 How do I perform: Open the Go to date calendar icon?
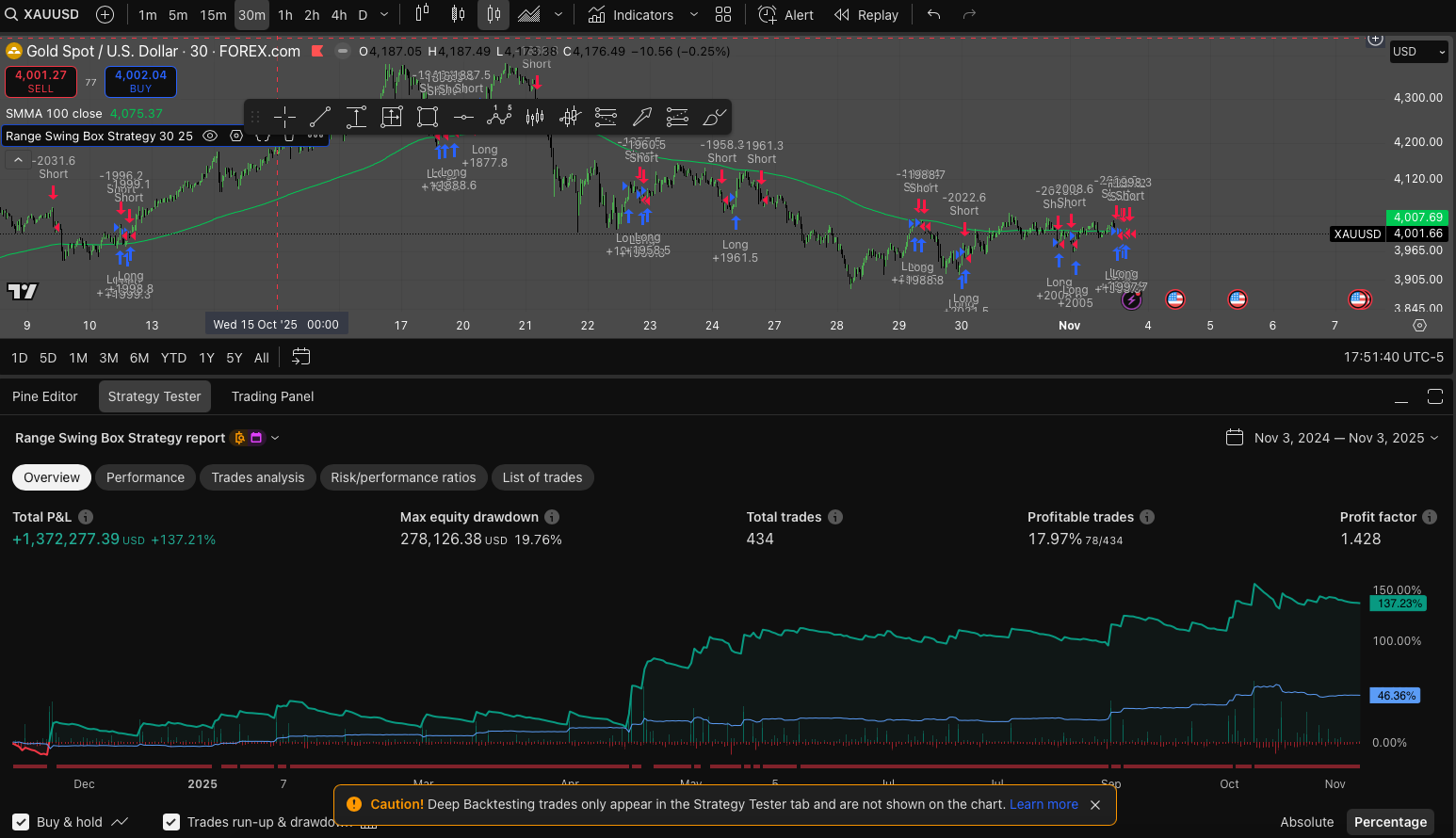[x=300, y=358]
